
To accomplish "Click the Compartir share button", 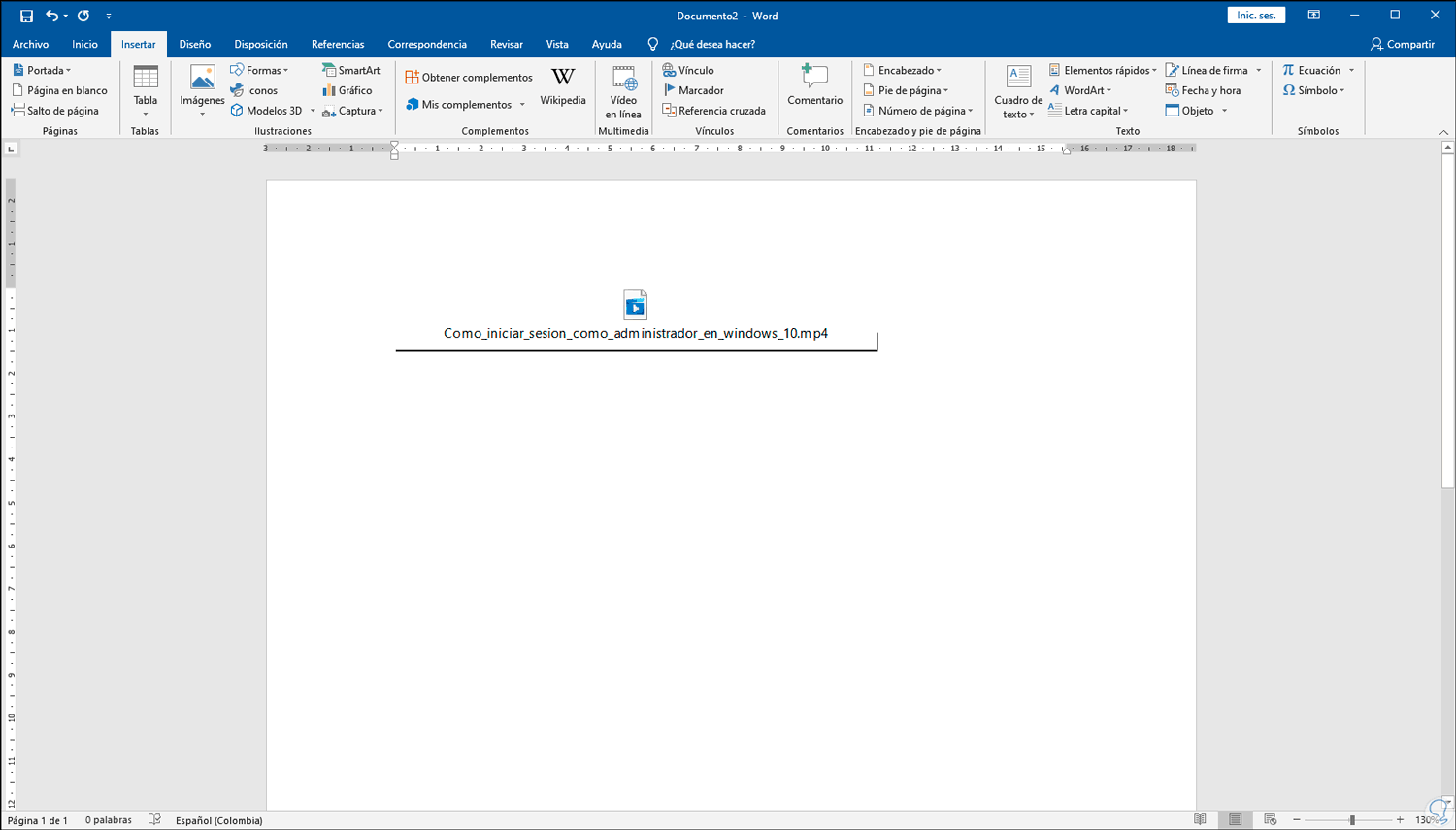I will [1402, 44].
